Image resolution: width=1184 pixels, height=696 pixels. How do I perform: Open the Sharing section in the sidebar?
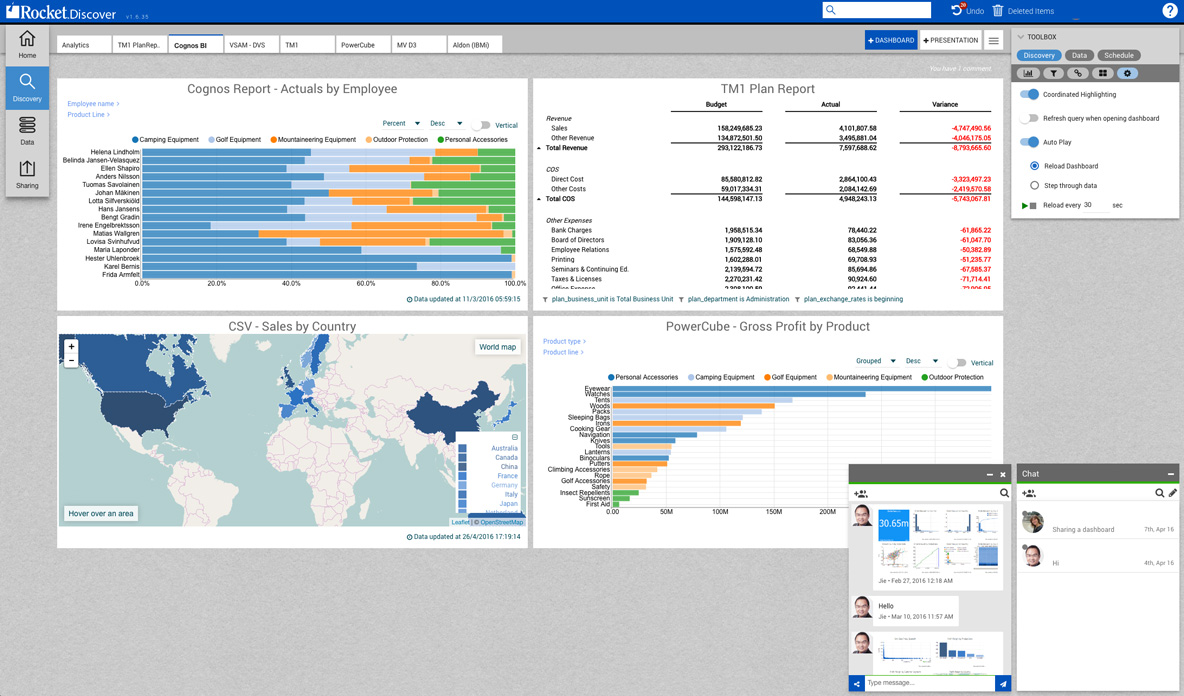[27, 174]
